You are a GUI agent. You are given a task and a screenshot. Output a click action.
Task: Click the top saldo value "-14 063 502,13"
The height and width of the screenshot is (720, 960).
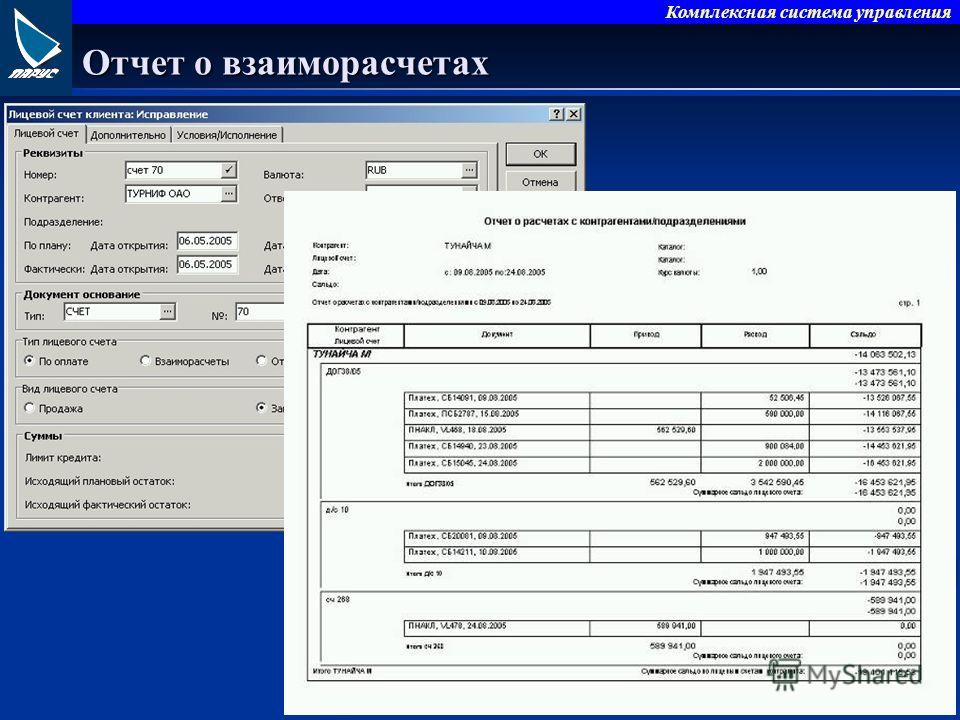tap(885, 355)
